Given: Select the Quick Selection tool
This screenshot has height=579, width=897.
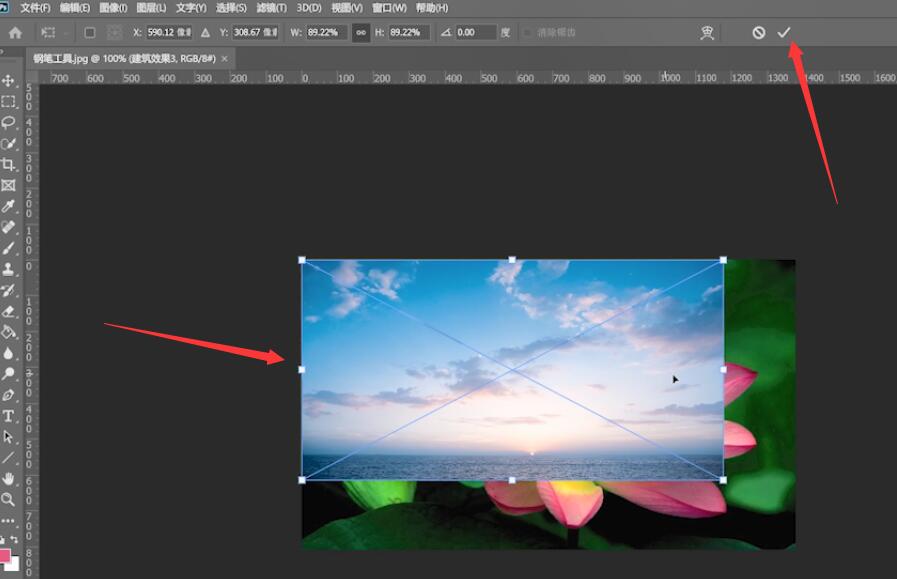Looking at the screenshot, I should click(8, 144).
